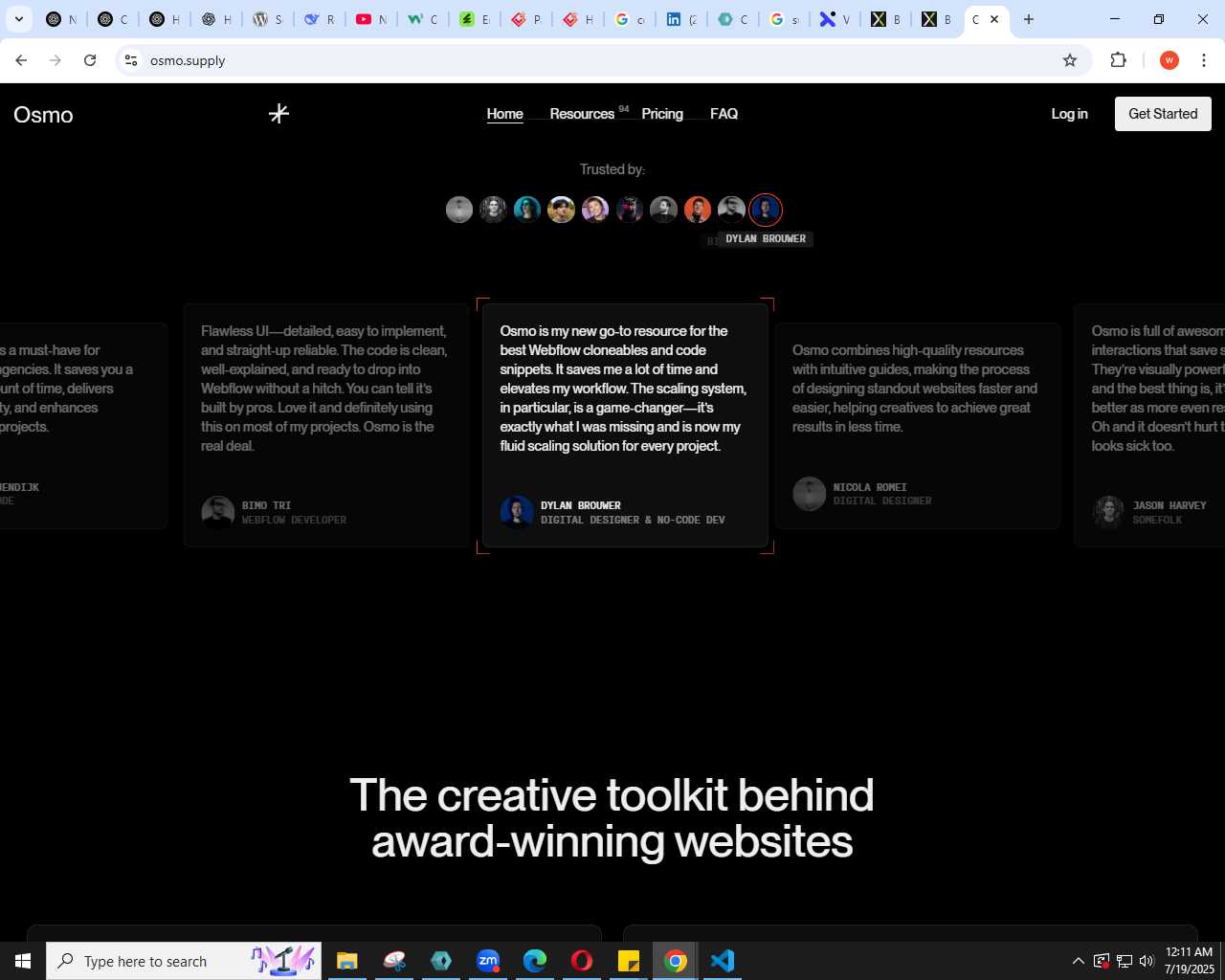Image resolution: width=1225 pixels, height=980 pixels.
Task: Open Visual Studio Code from the taskbar
Action: (x=723, y=961)
